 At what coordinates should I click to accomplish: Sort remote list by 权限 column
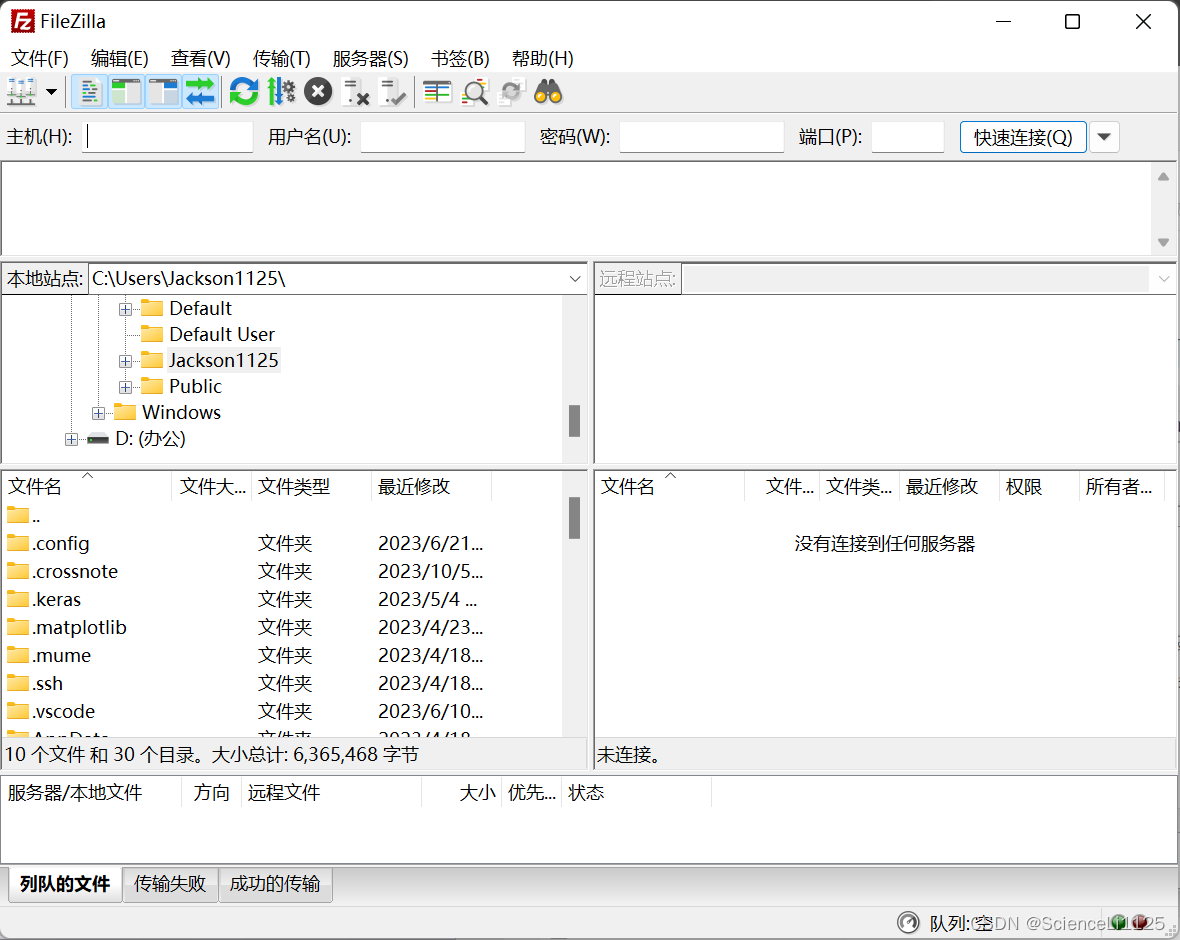[x=1039, y=486]
